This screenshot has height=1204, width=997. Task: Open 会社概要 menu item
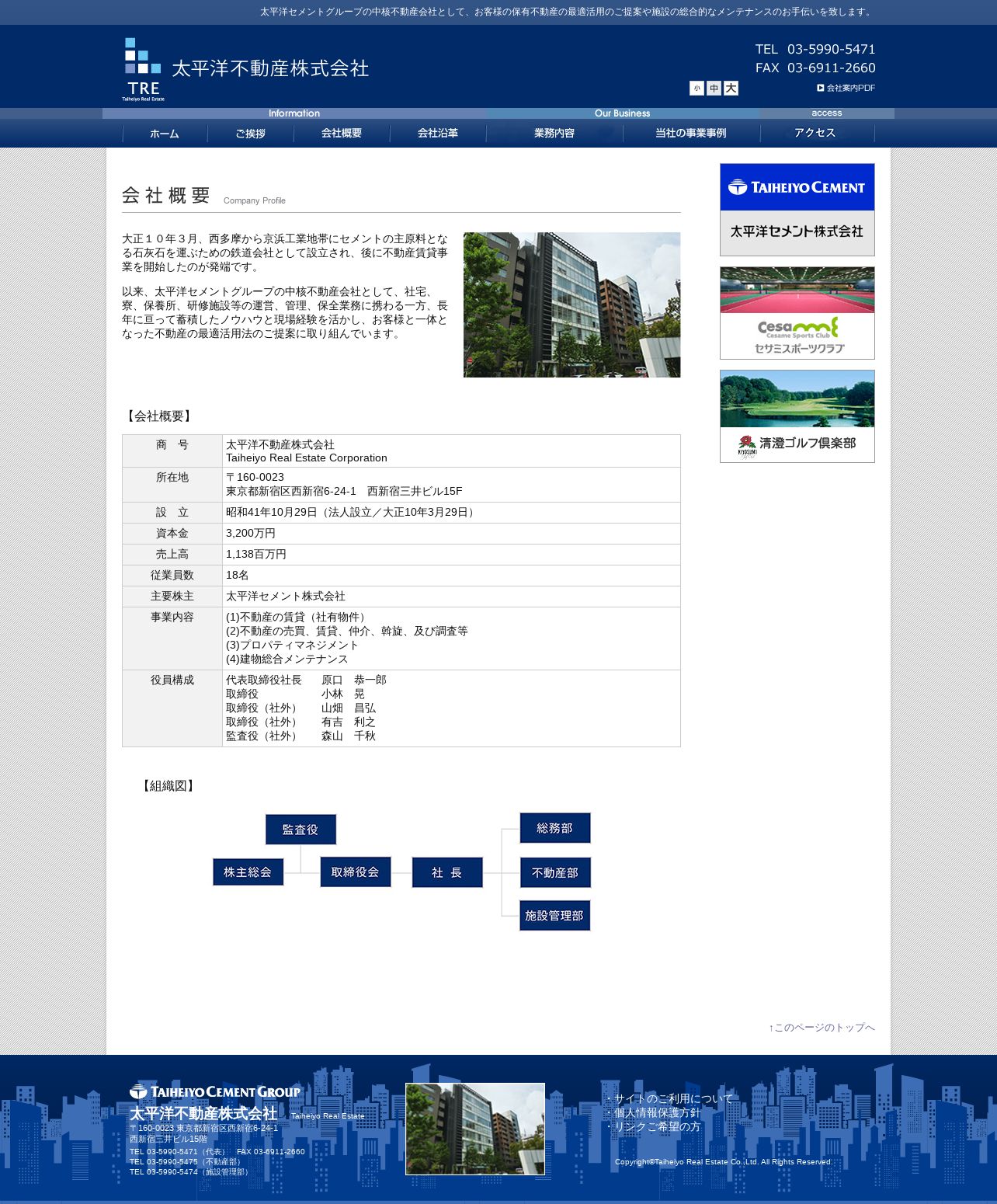(342, 134)
